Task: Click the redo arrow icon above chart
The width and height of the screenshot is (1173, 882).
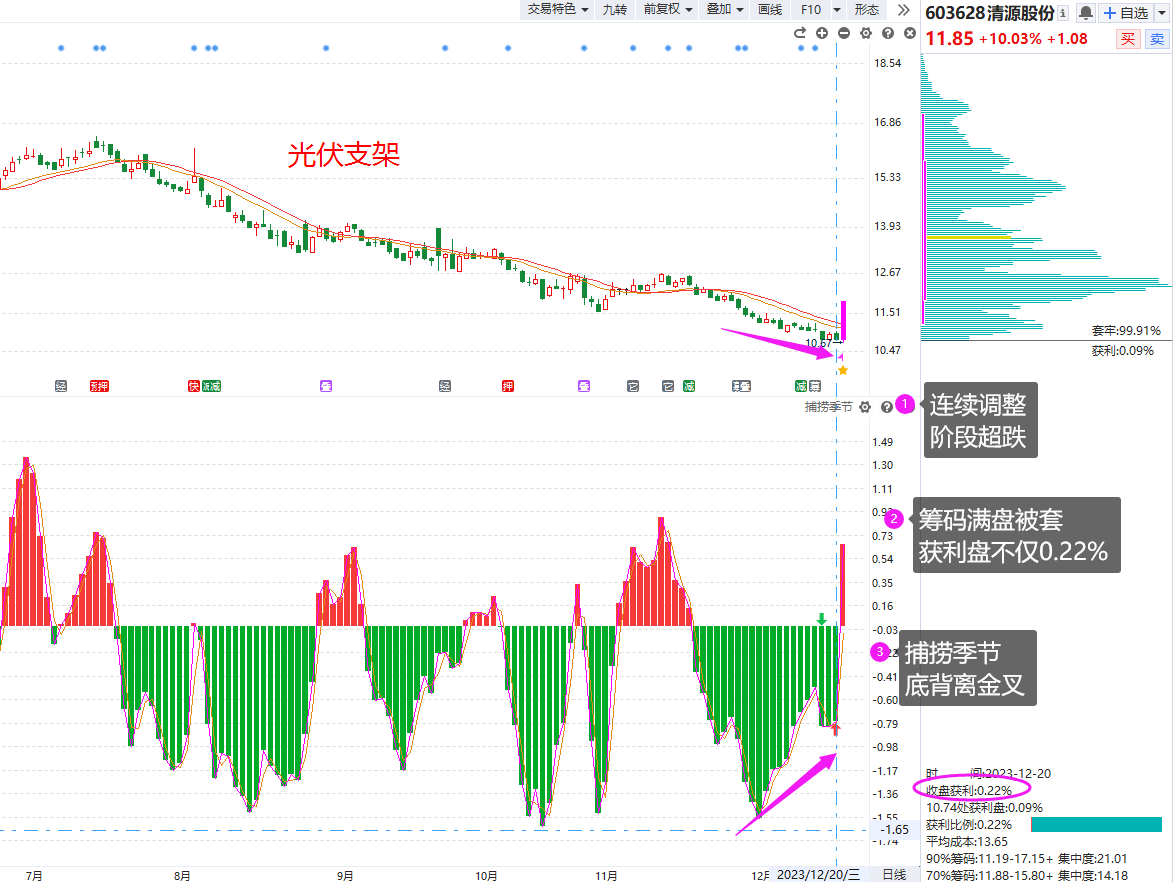Action: [800, 33]
